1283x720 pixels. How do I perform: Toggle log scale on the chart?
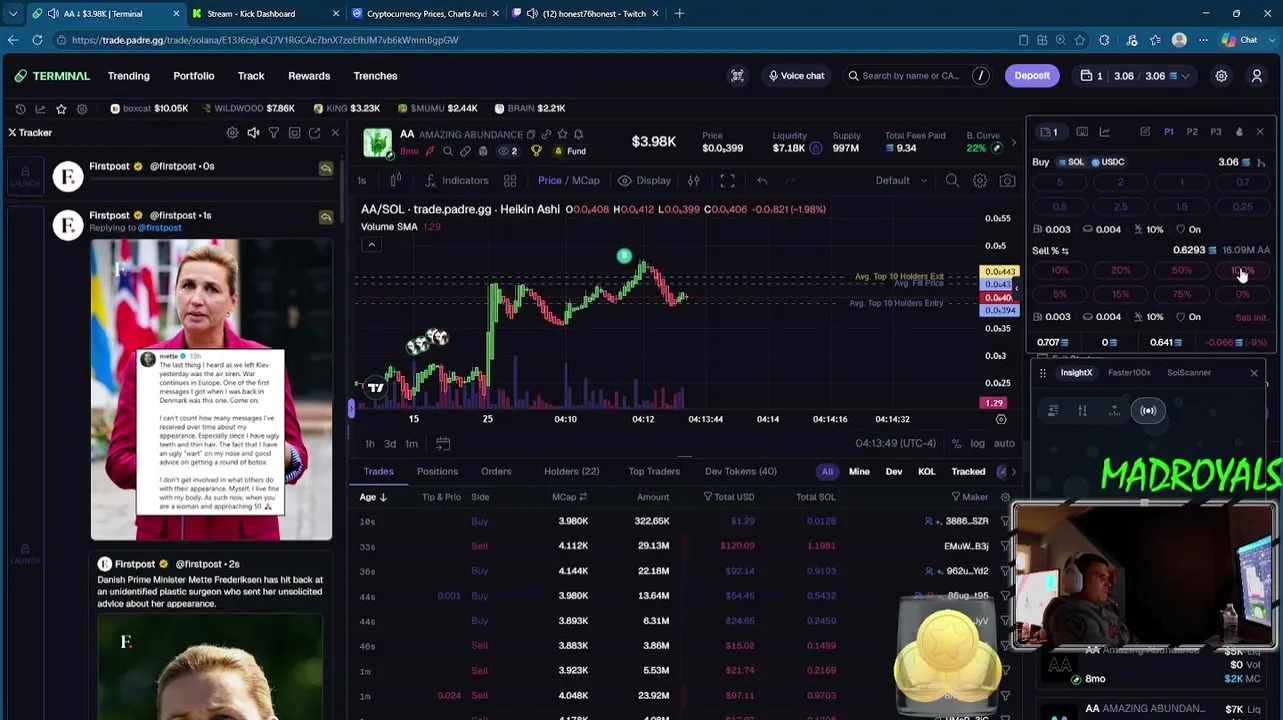pyautogui.click(x=977, y=444)
